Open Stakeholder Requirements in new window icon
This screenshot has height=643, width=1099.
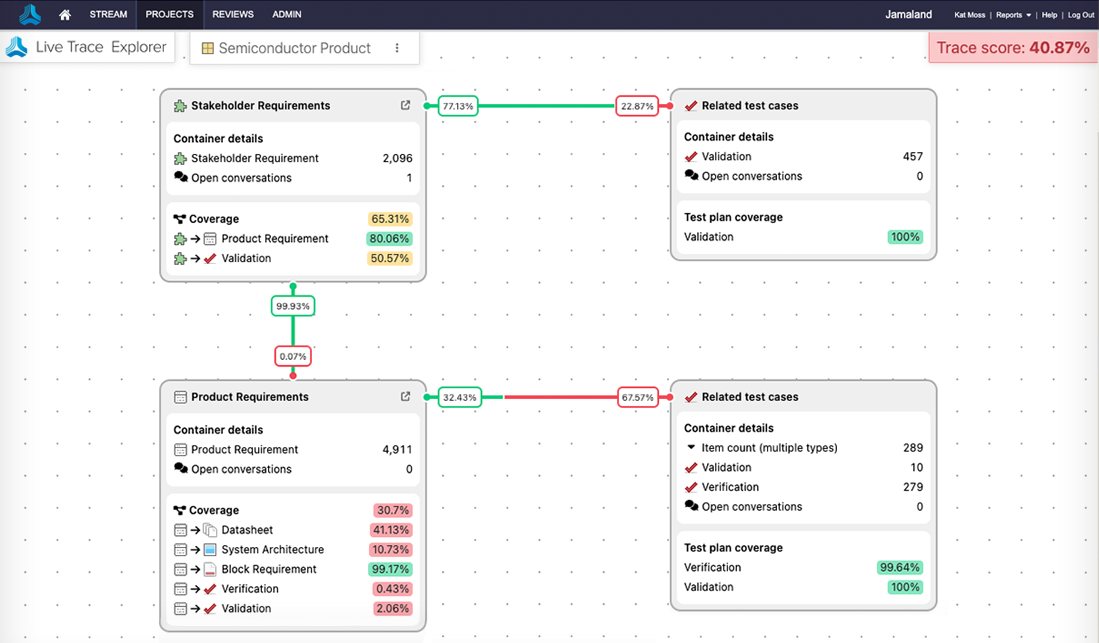coord(405,105)
